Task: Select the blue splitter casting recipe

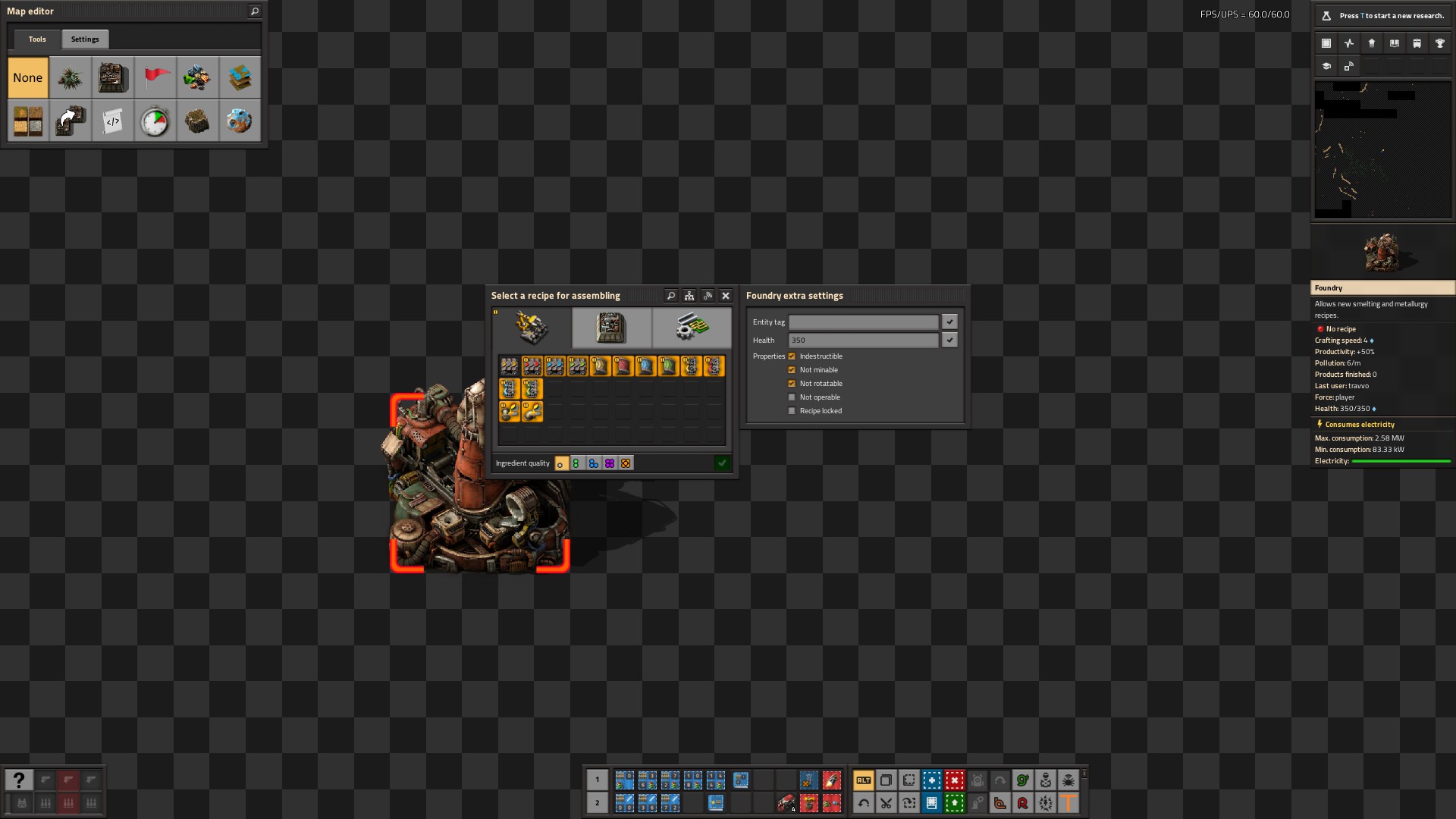Action: pyautogui.click(x=509, y=390)
